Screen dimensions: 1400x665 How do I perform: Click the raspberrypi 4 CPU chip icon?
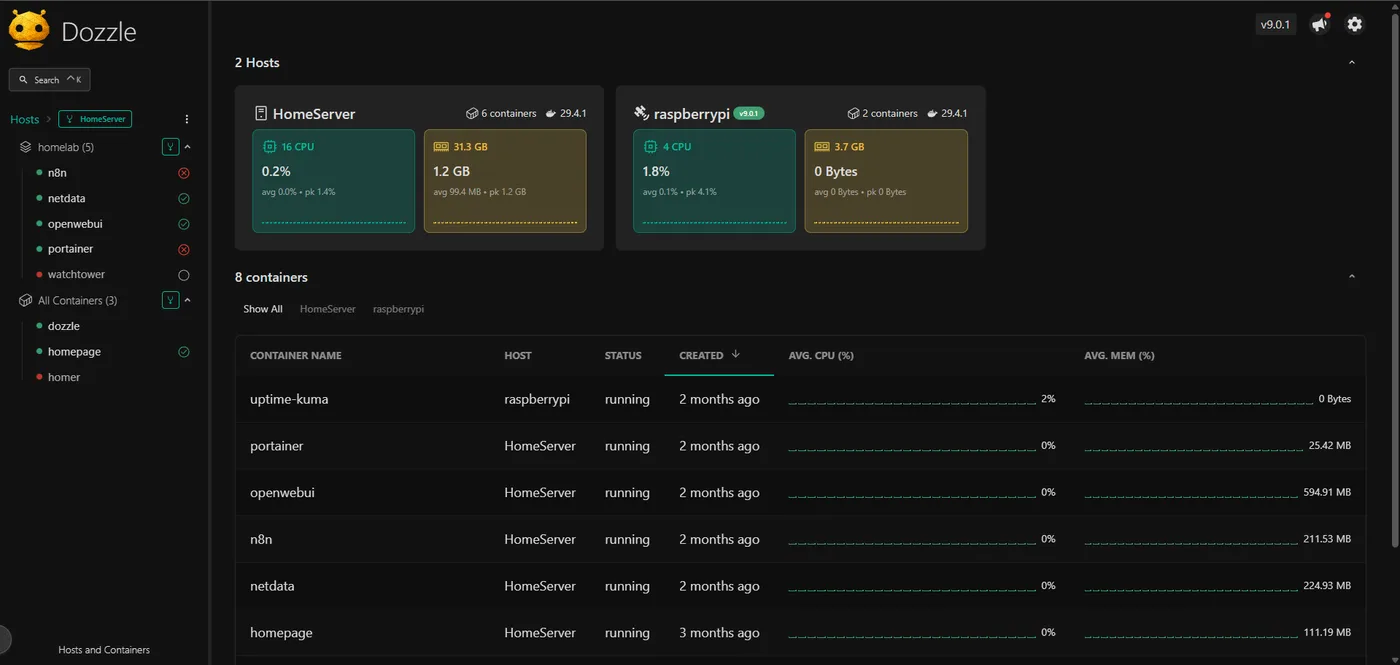650,146
